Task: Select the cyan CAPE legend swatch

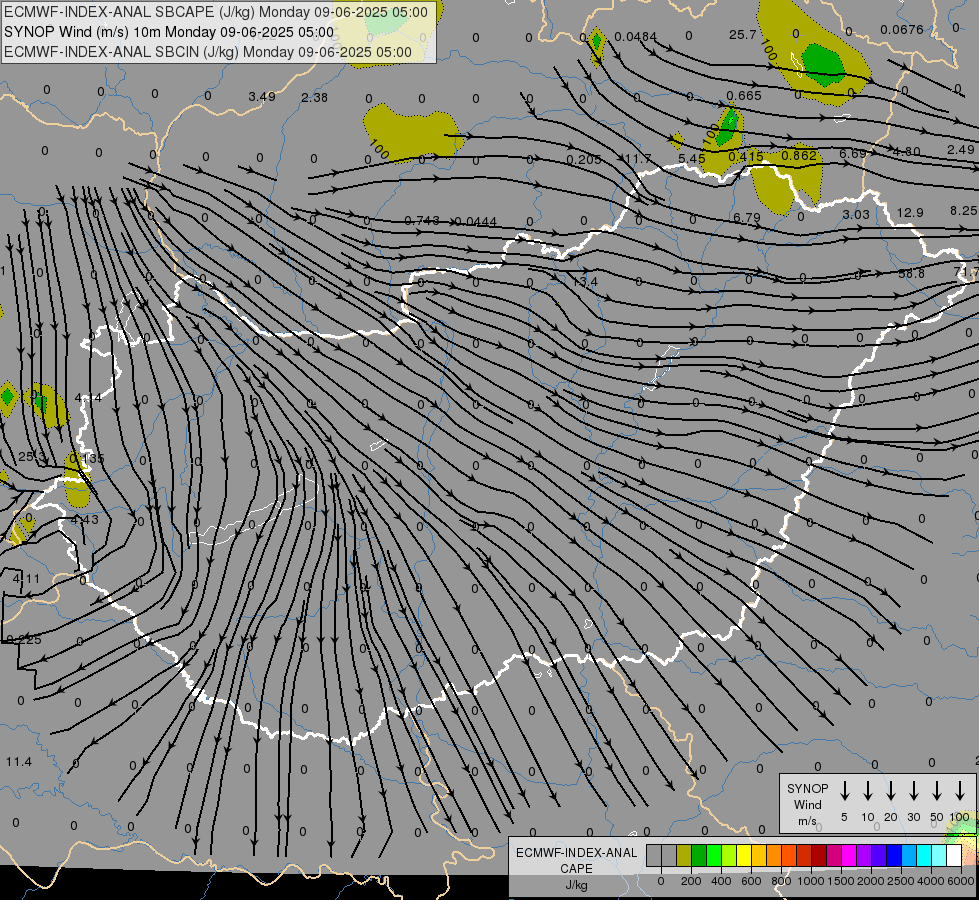Action: (x=923, y=855)
